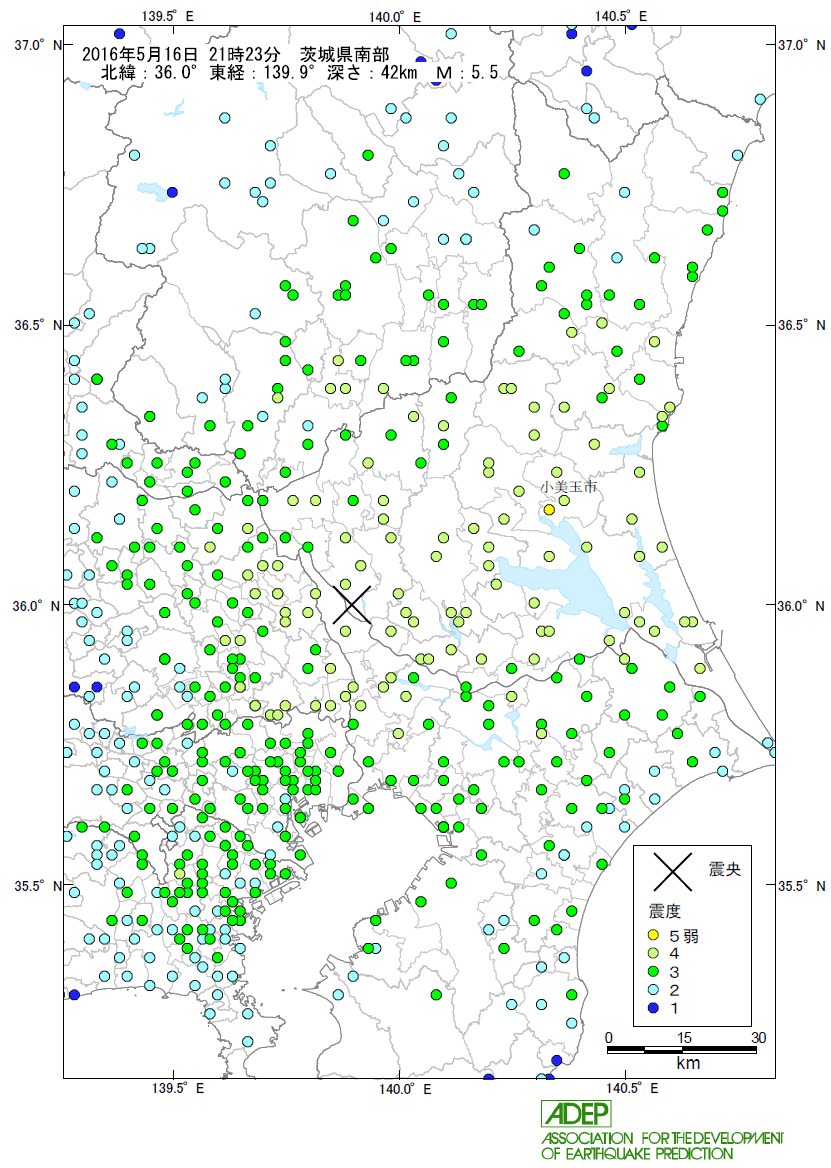Click the date title 2016年5月16日 21時23分
This screenshot has width=831, height=1168.
181,54
